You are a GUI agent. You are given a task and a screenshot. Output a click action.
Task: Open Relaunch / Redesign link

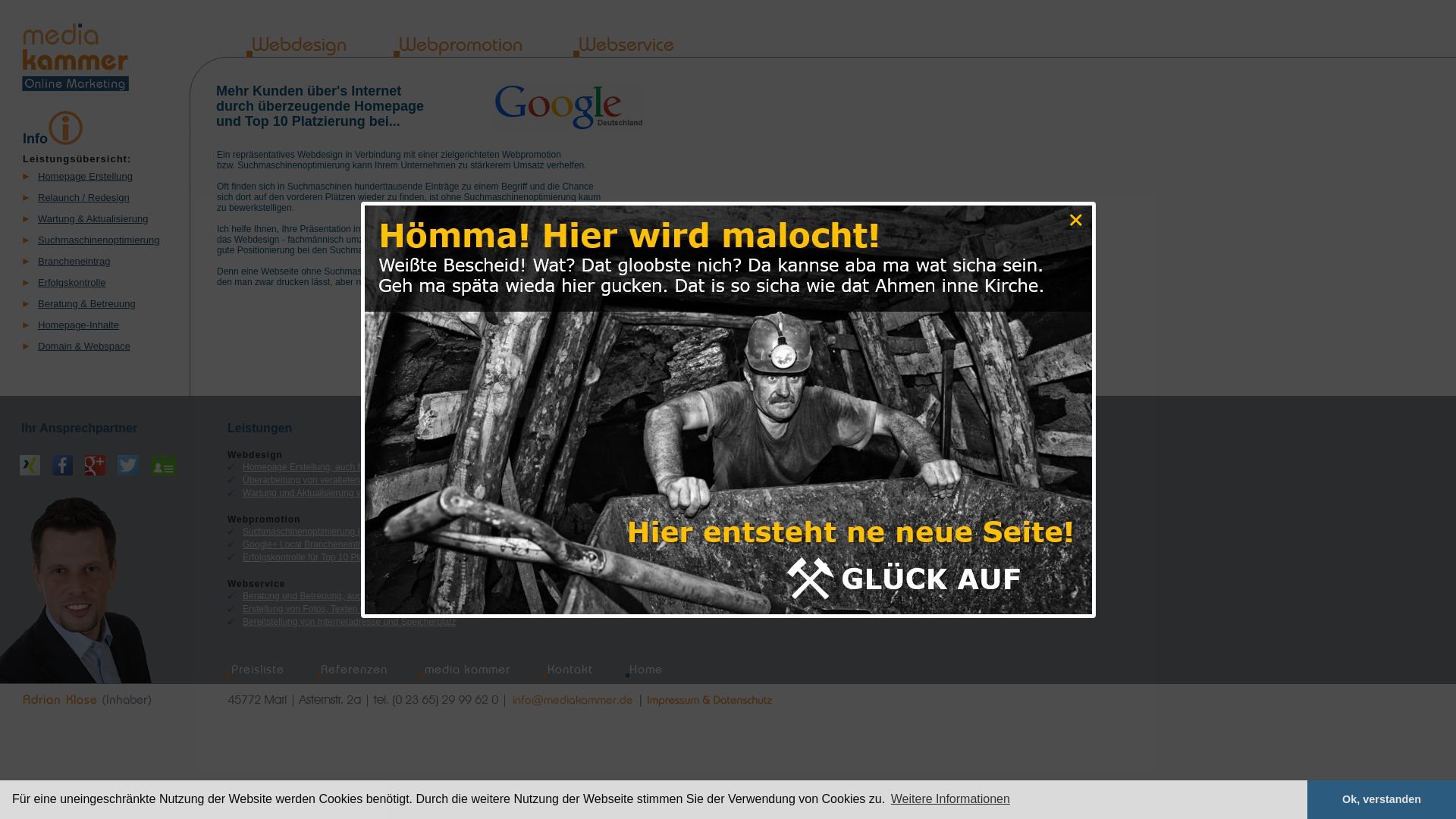[x=83, y=198]
